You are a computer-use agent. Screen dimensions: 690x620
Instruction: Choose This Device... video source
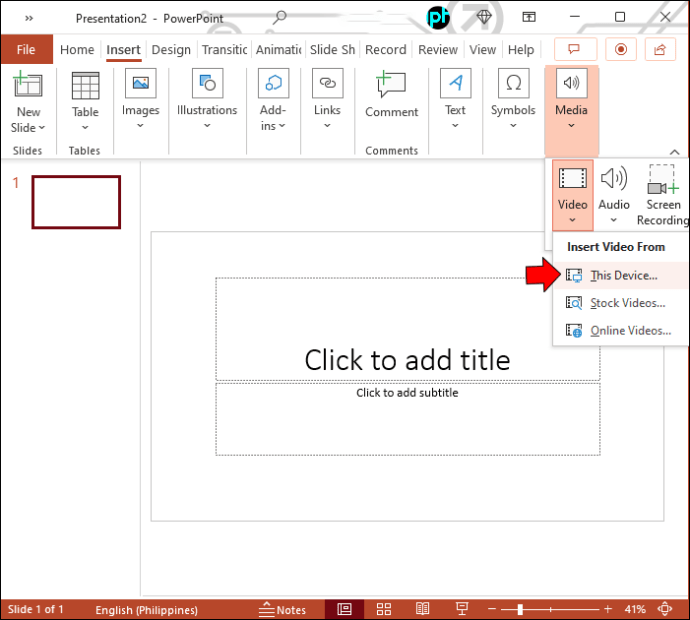[x=620, y=275]
